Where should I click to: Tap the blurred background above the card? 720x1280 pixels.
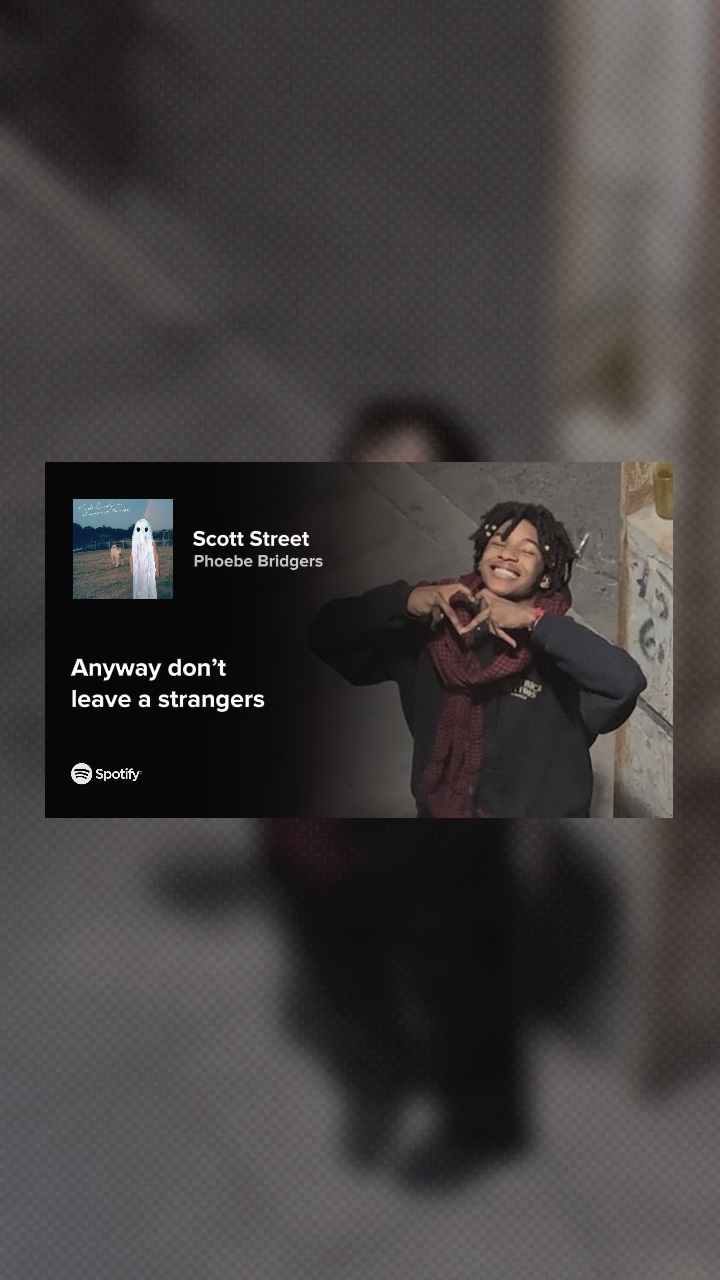(360, 230)
